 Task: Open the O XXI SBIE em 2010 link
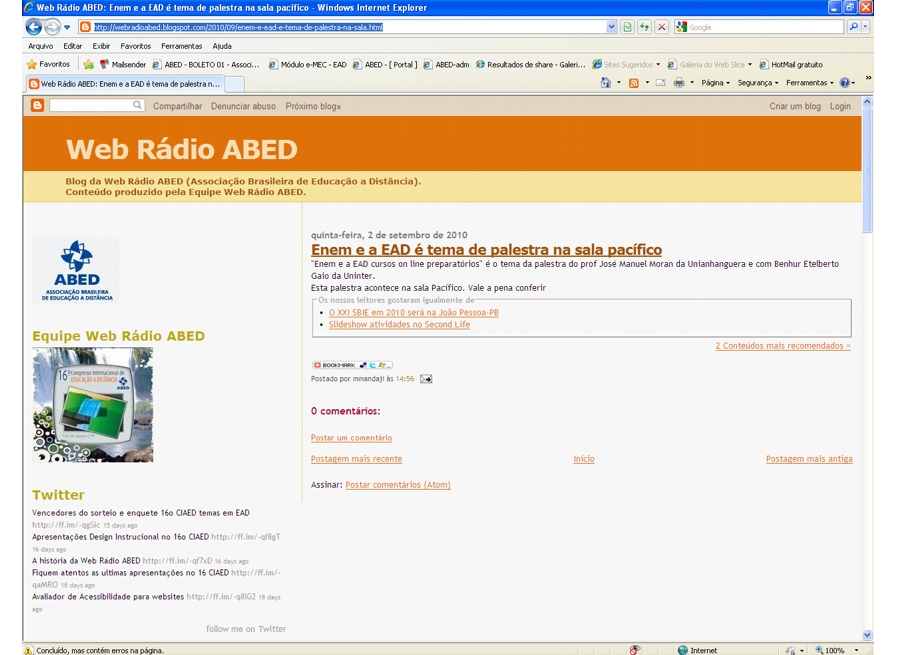point(413,313)
